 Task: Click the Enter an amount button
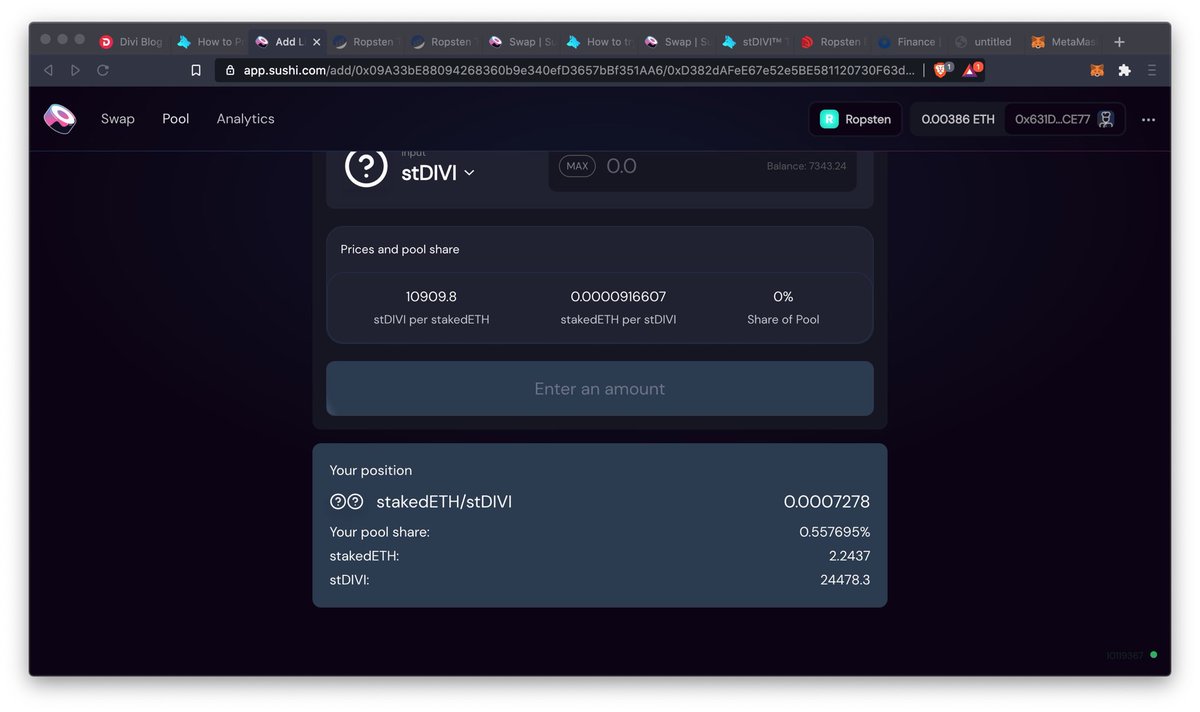tap(600, 389)
